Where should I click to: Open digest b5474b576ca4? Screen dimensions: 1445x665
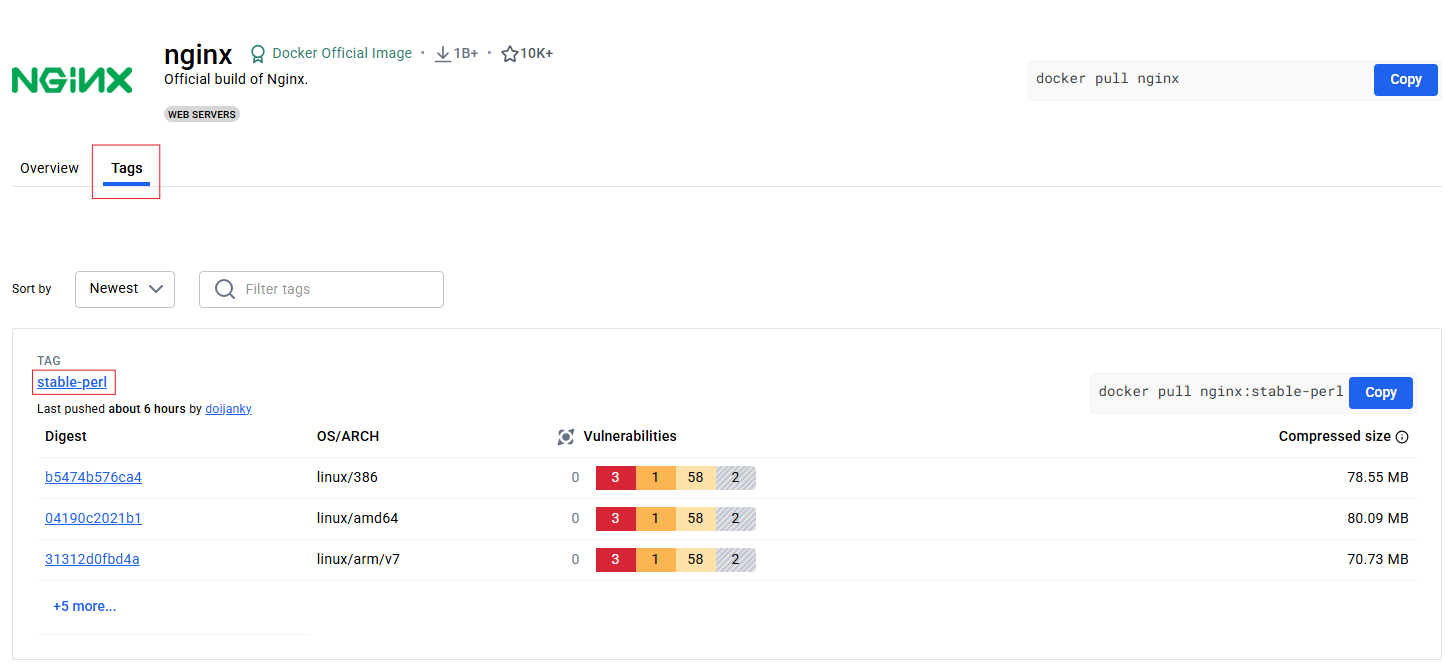[x=93, y=478]
